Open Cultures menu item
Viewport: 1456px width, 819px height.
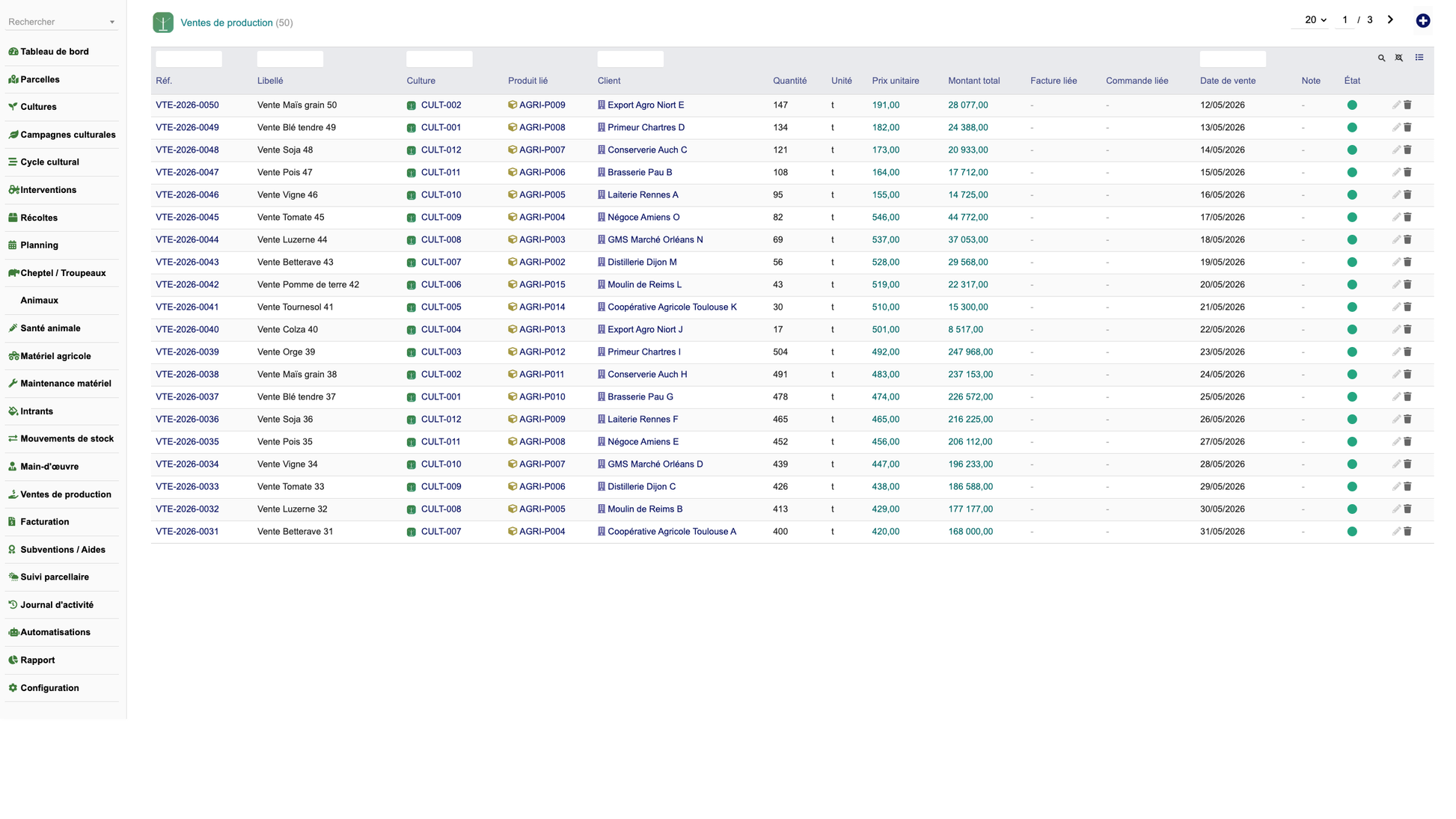coord(38,107)
